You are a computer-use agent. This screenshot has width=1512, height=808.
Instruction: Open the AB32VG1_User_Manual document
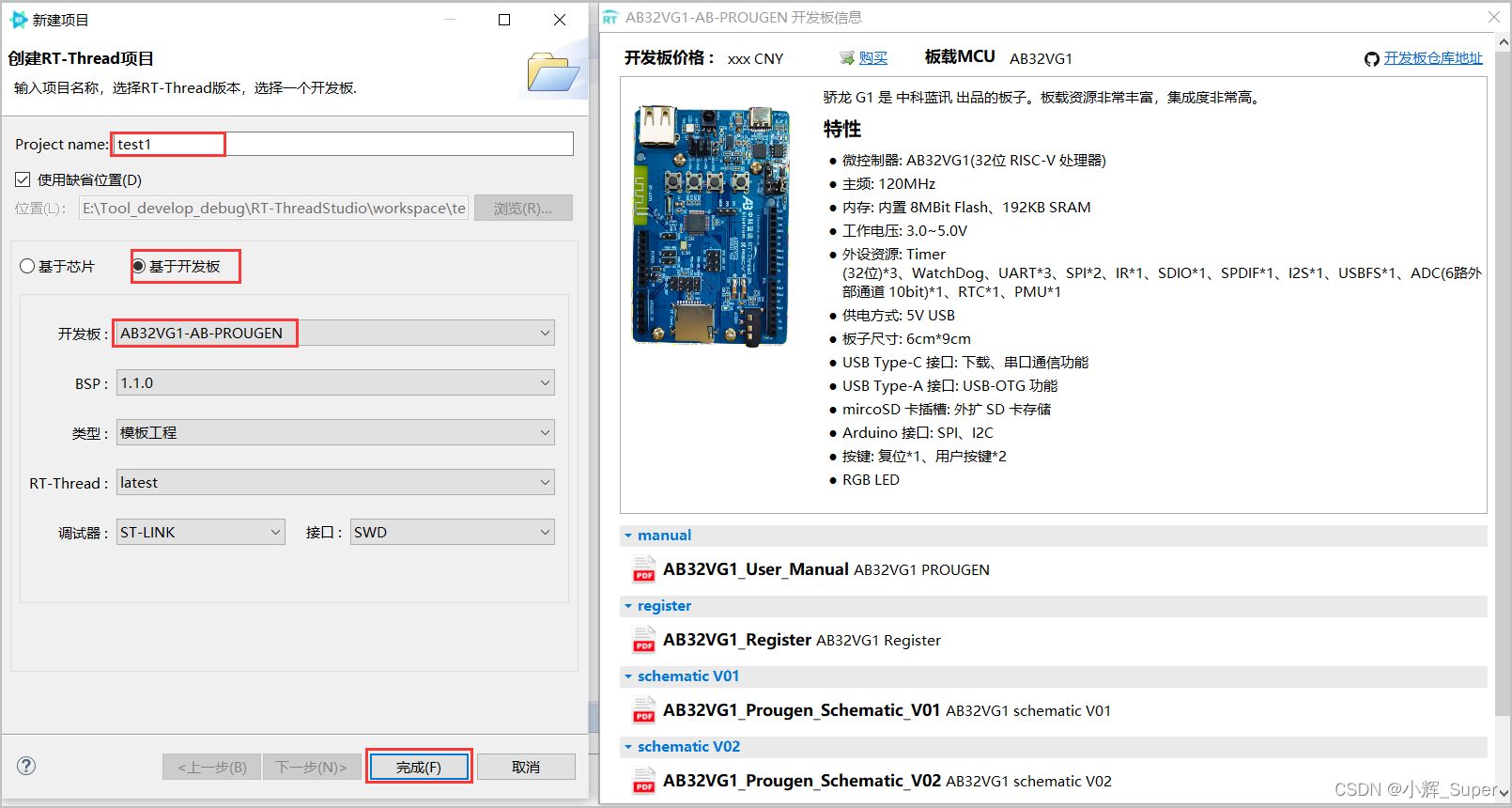pyautogui.click(x=756, y=569)
